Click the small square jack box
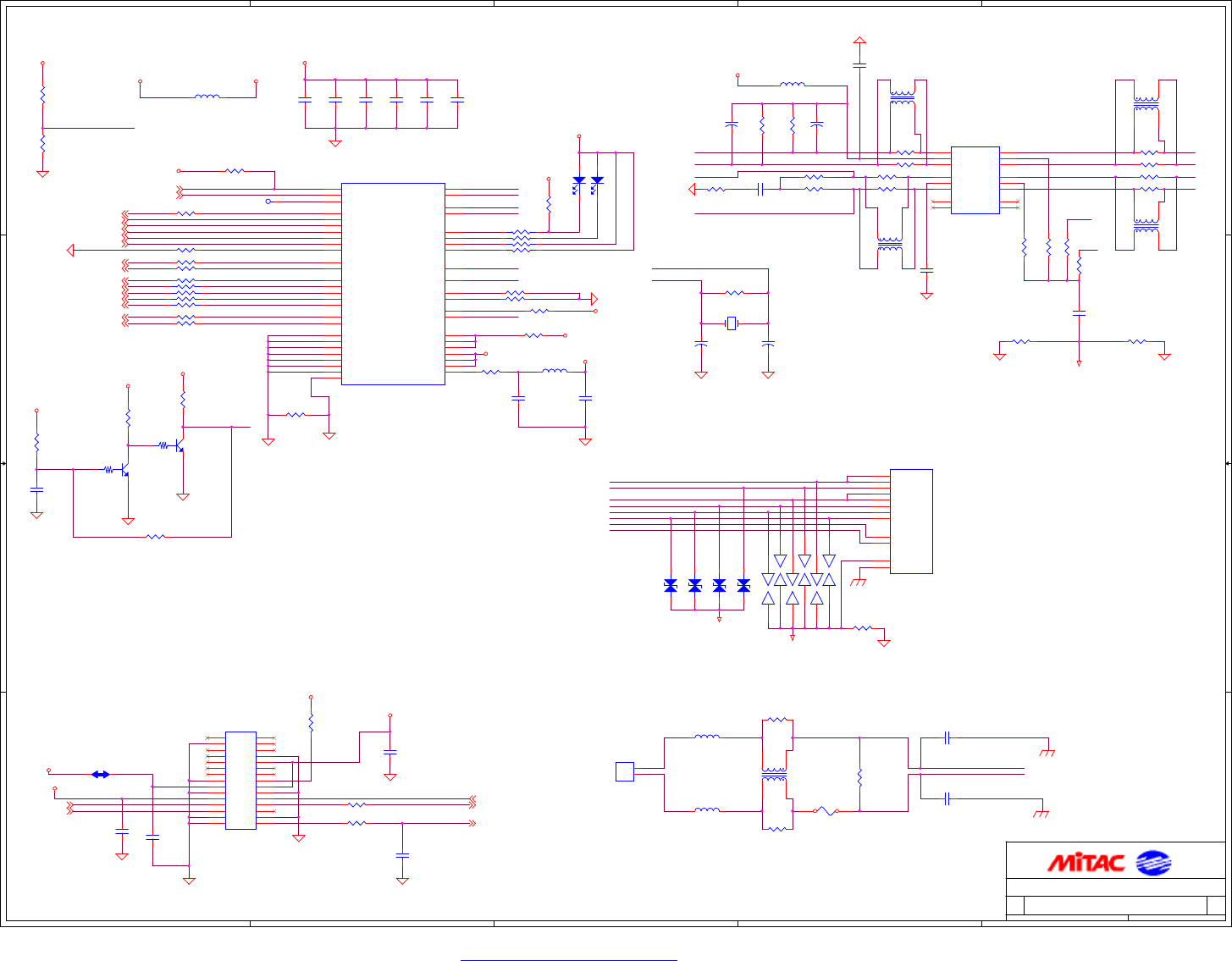This screenshot has width=1232, height=961. [625, 771]
